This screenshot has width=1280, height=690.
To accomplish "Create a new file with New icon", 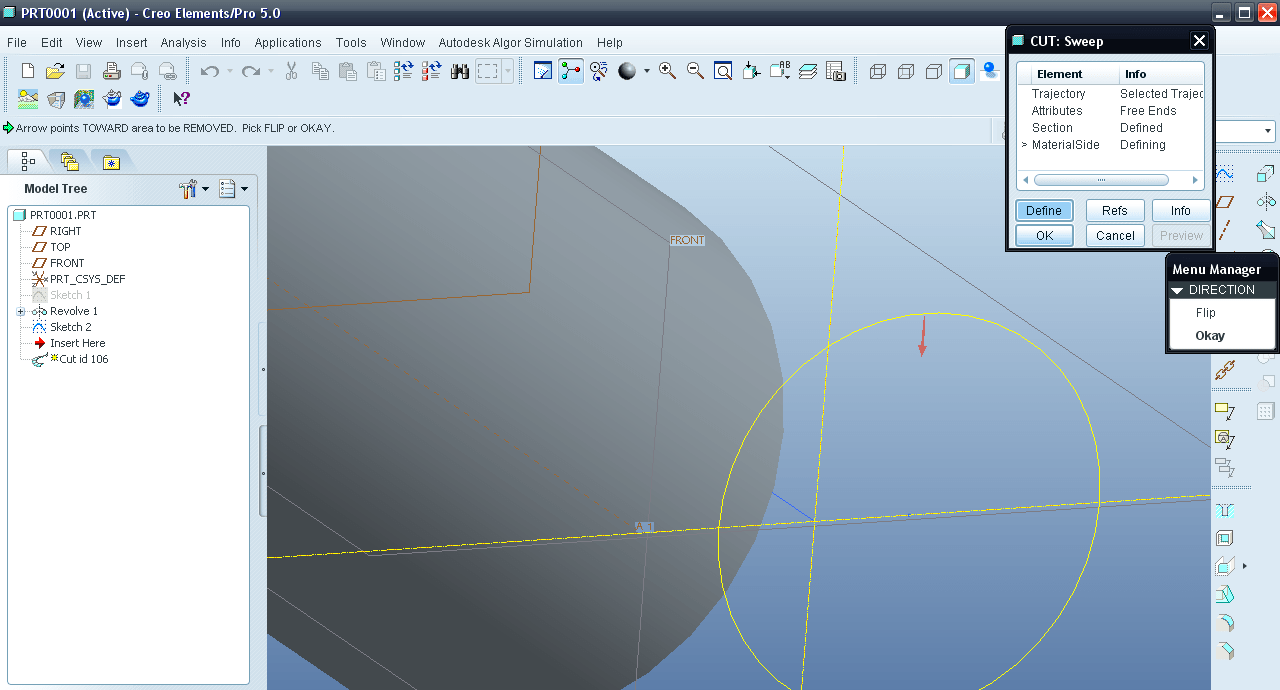I will pyautogui.click(x=28, y=71).
